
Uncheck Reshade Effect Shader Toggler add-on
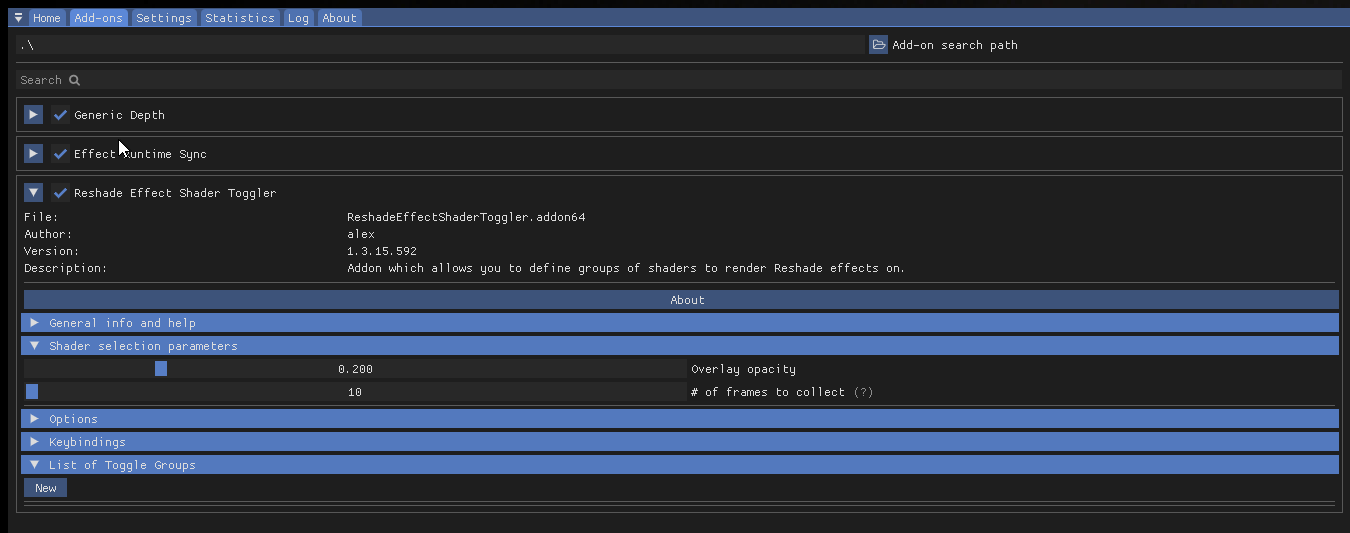coord(60,193)
